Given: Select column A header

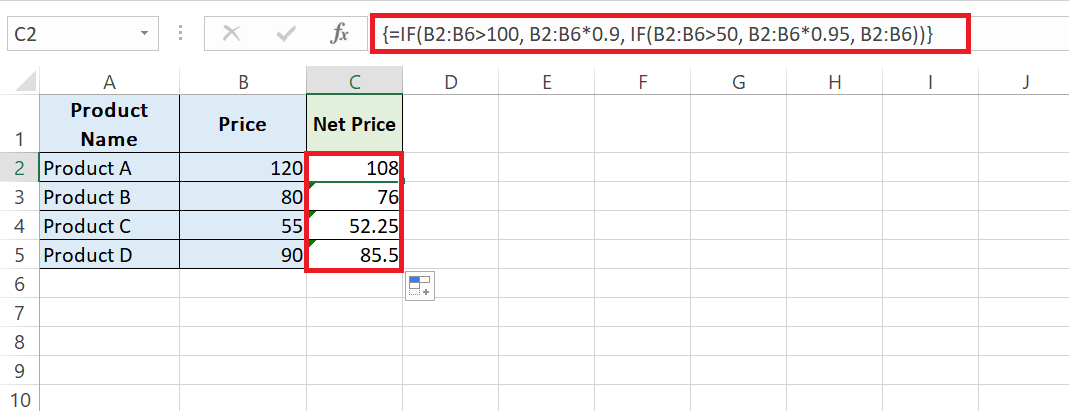Looking at the screenshot, I should [109, 82].
